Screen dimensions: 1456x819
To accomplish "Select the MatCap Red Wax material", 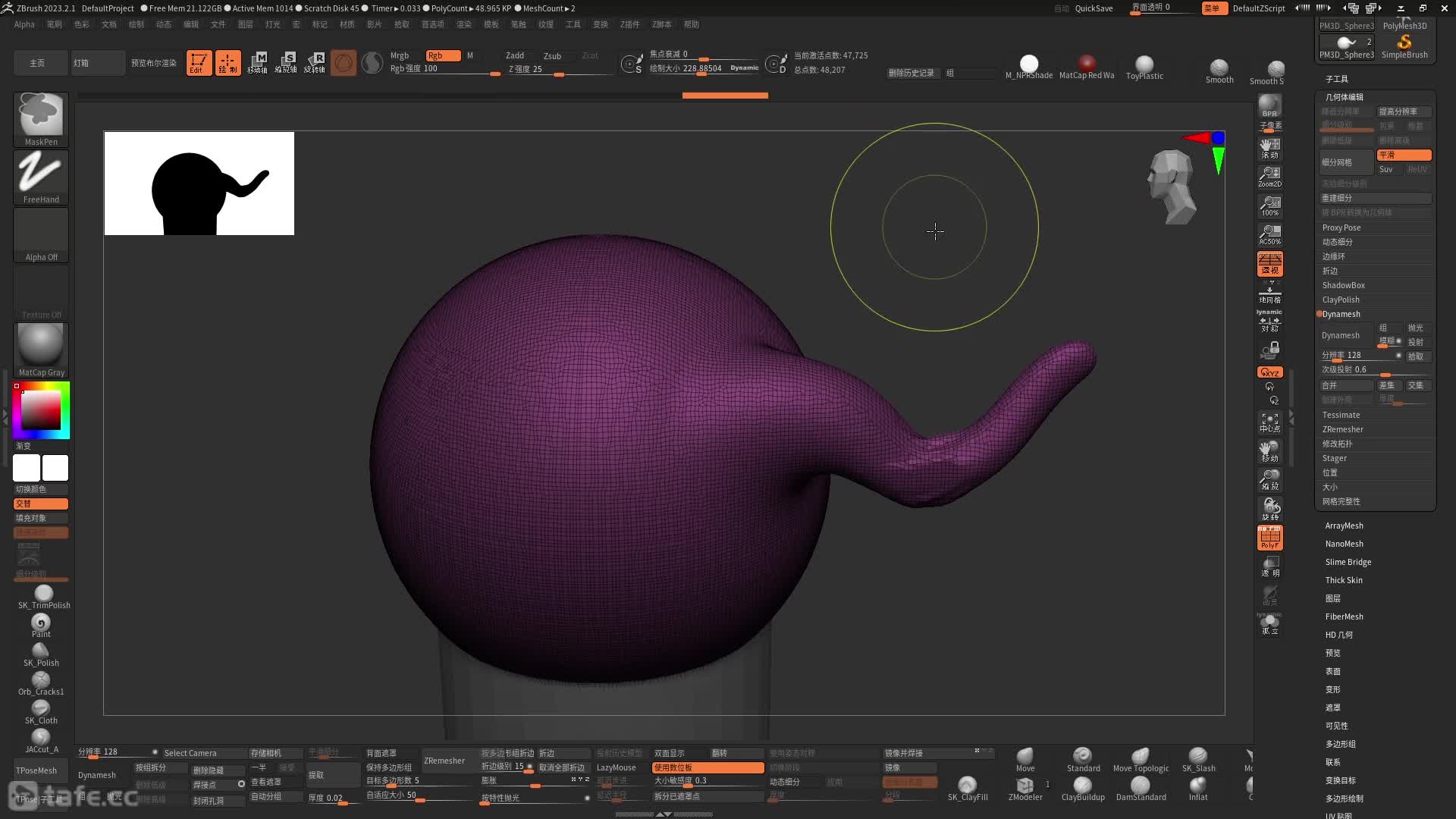I will pyautogui.click(x=1087, y=67).
